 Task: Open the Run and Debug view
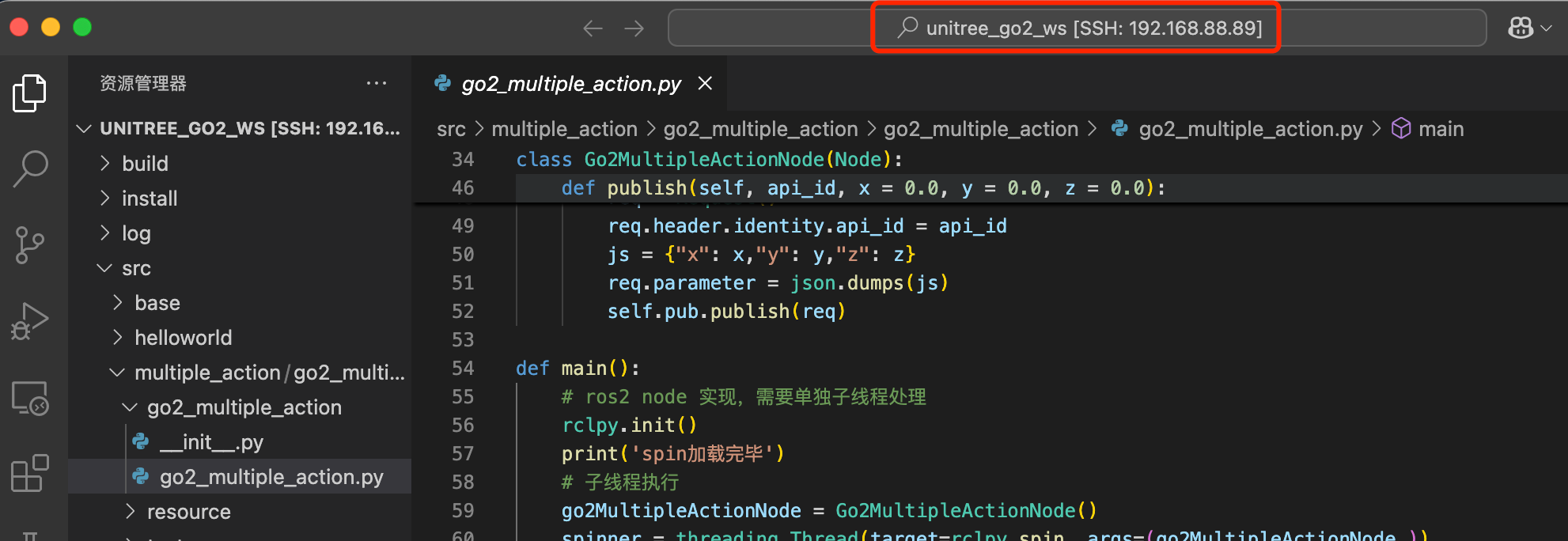click(30, 321)
